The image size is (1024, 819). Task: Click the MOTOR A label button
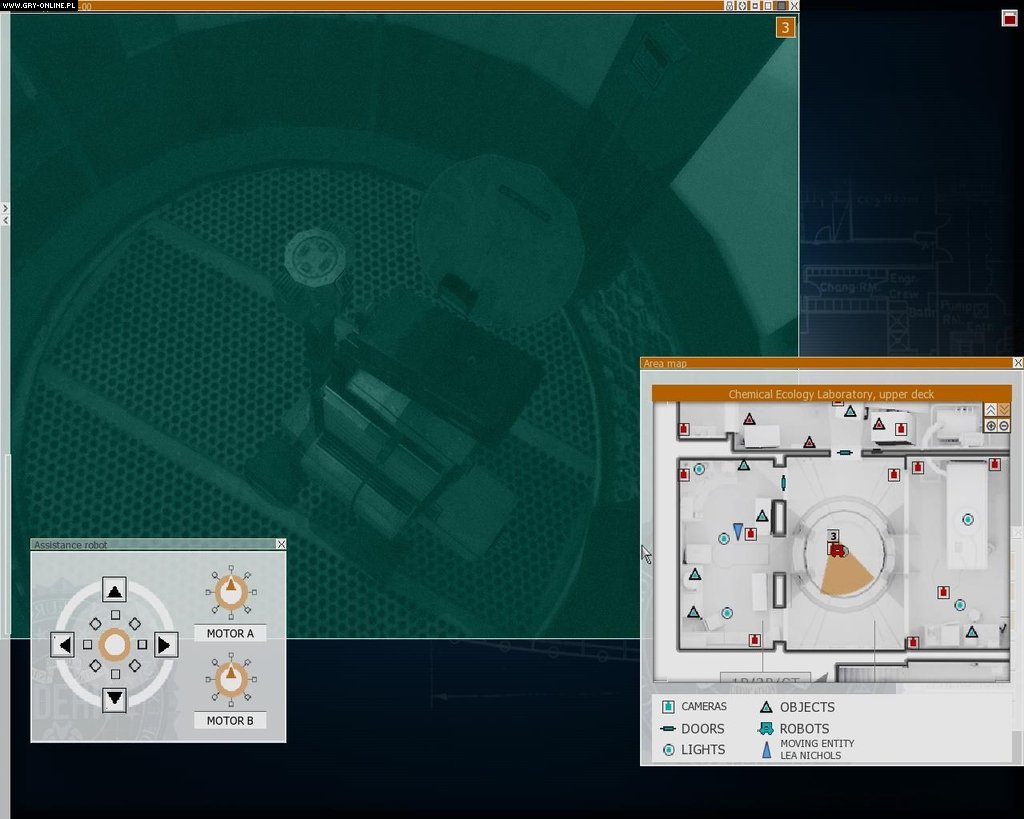[230, 633]
